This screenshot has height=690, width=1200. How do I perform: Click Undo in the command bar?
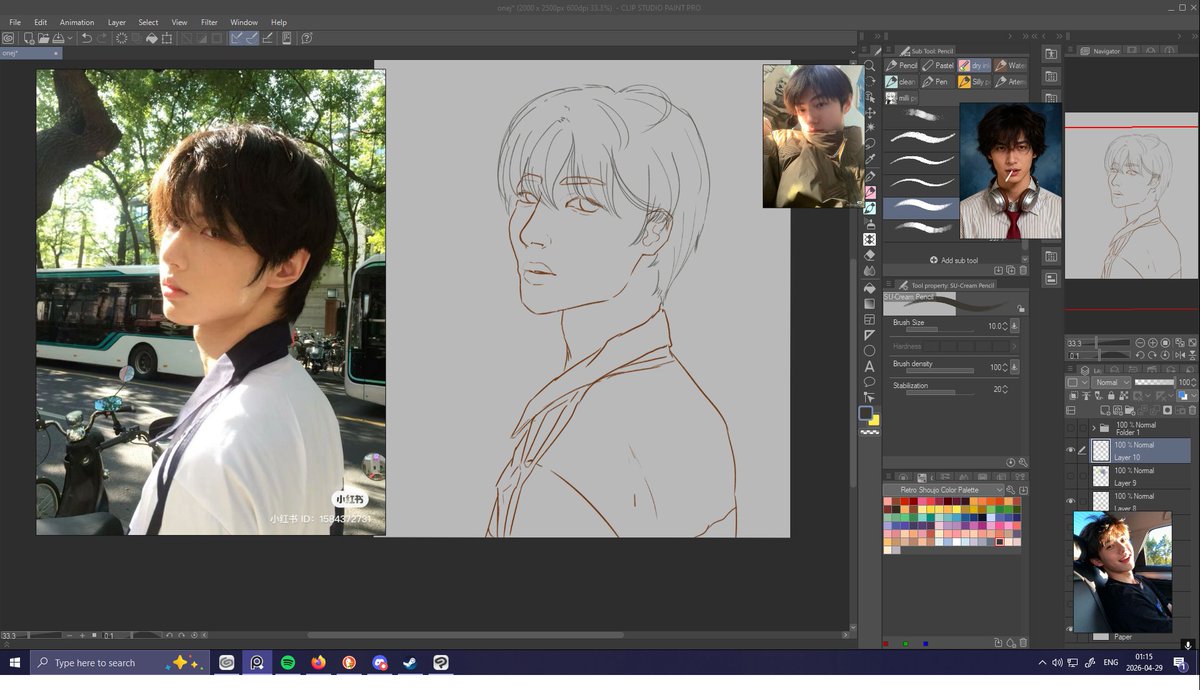[x=87, y=38]
